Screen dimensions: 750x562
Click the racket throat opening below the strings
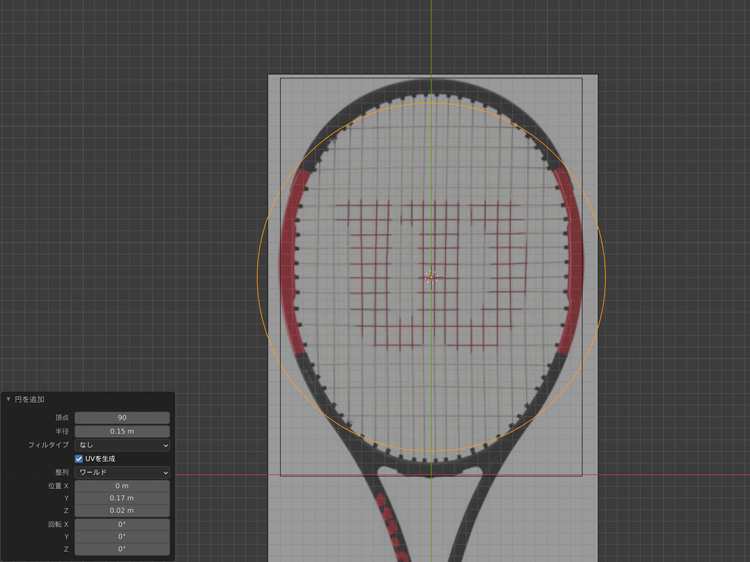tap(431, 475)
